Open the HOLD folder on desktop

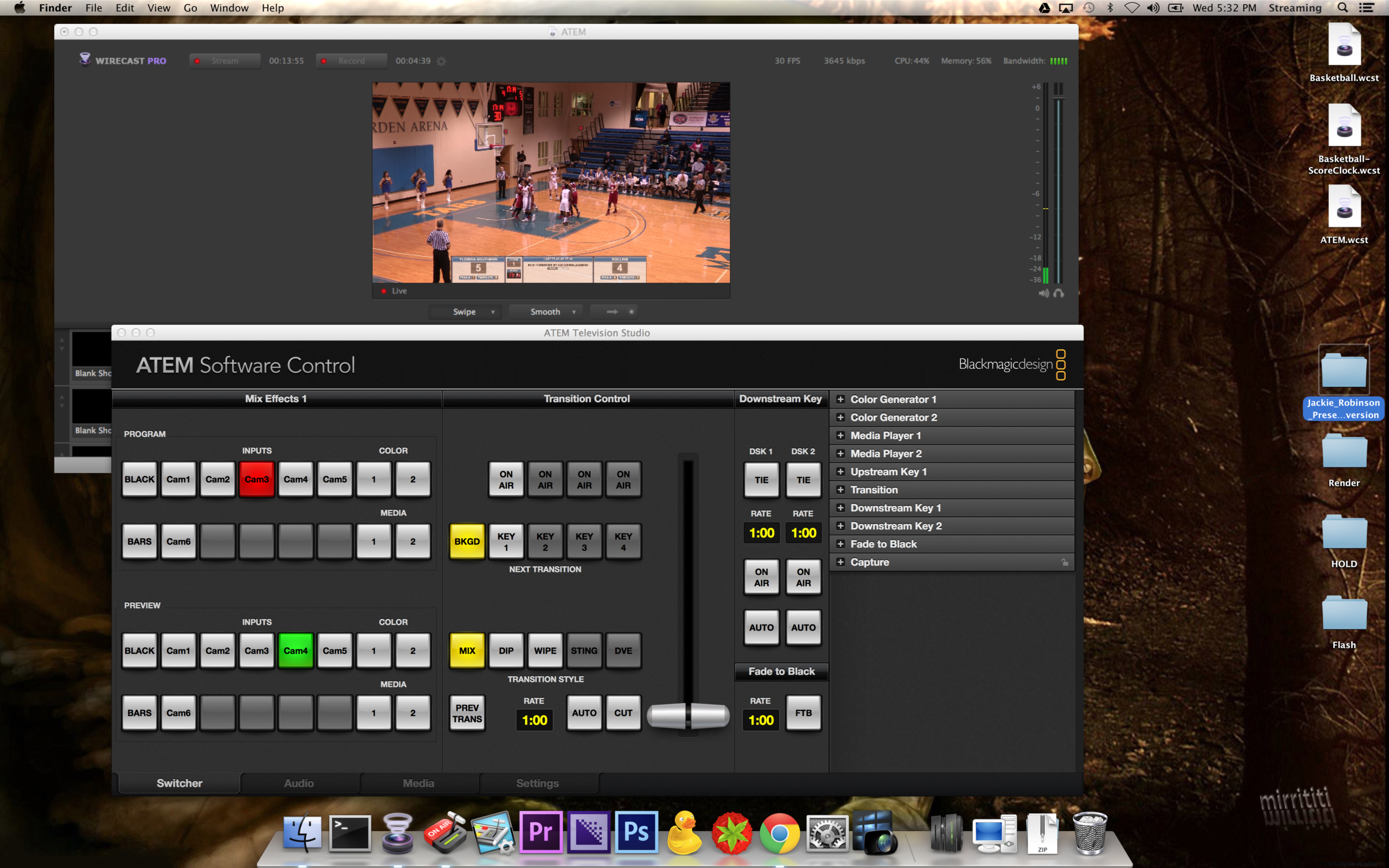(1343, 541)
